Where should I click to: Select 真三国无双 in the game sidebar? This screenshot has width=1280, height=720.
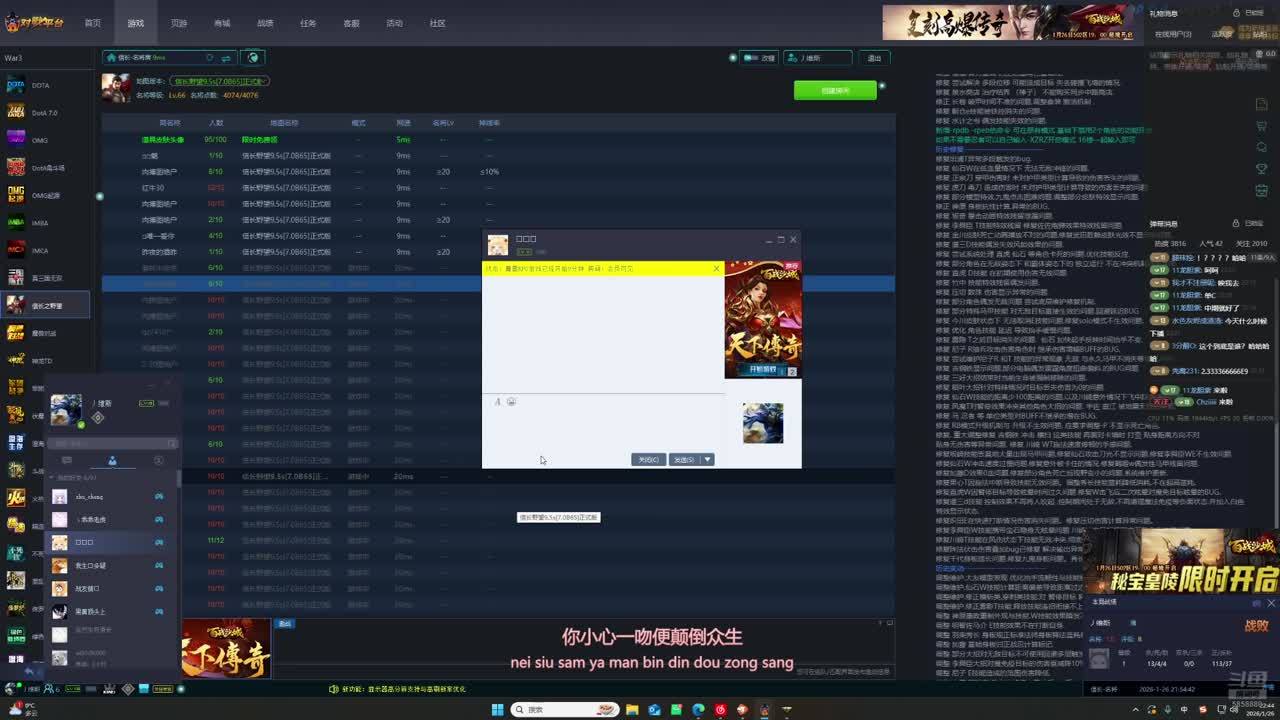pyautogui.click(x=45, y=278)
